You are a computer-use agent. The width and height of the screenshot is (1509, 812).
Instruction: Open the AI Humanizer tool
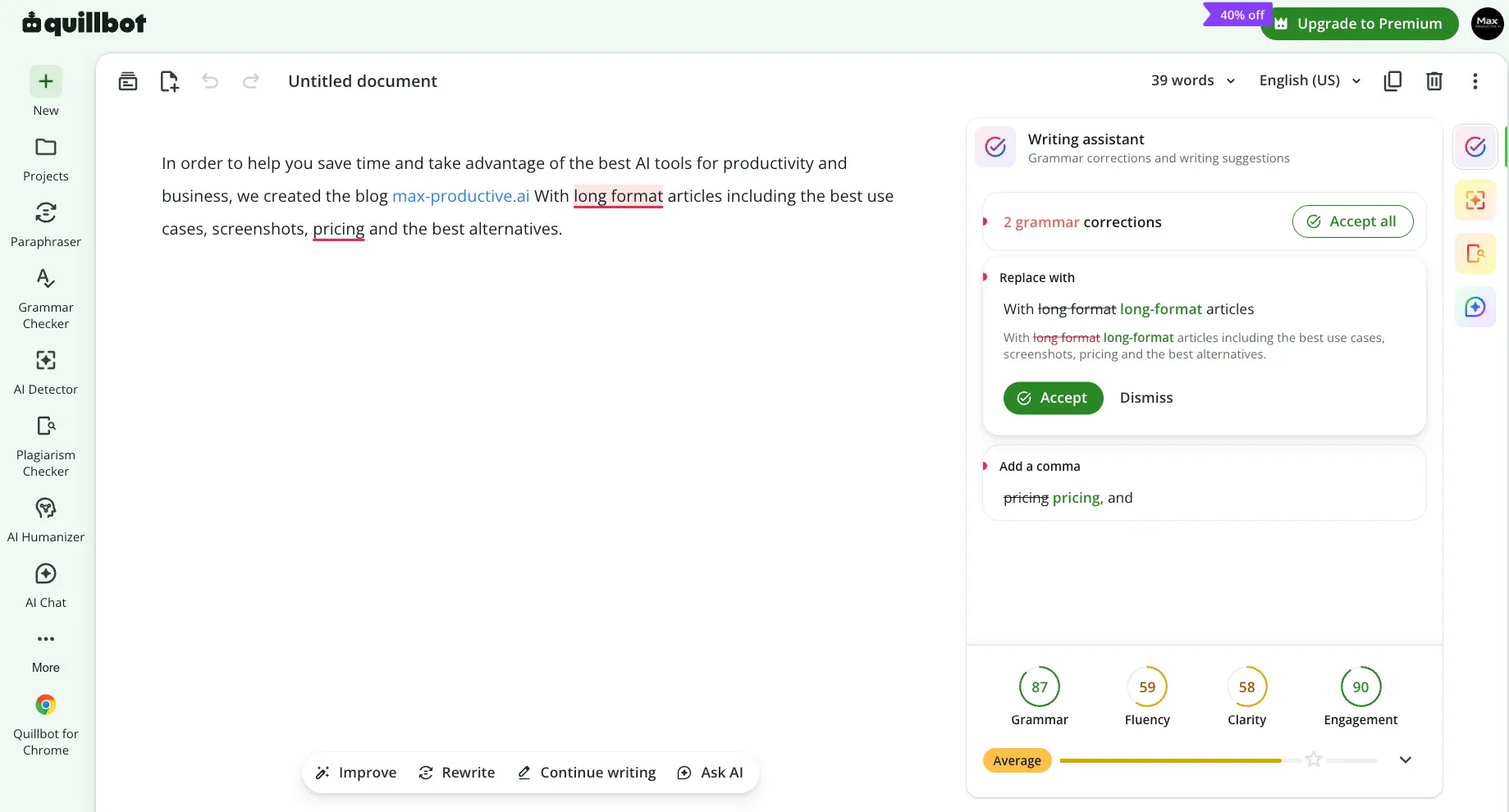pos(46,520)
